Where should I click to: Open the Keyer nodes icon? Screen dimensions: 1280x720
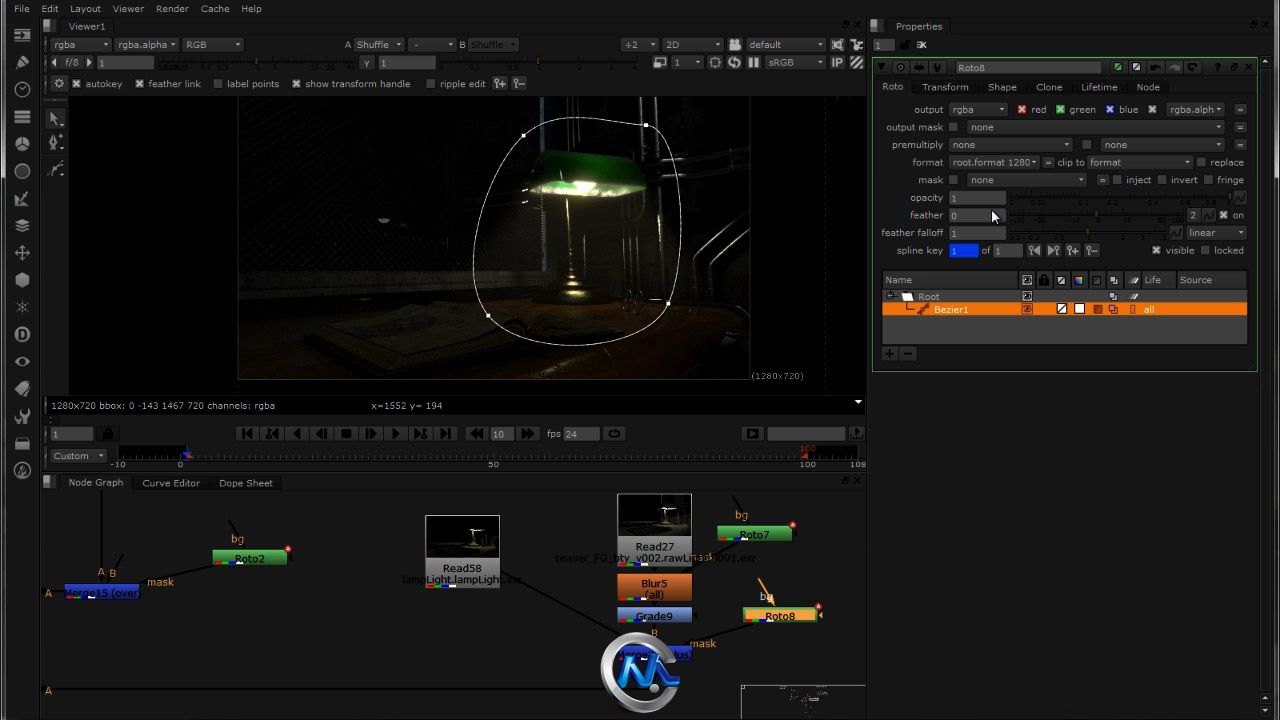click(22, 198)
